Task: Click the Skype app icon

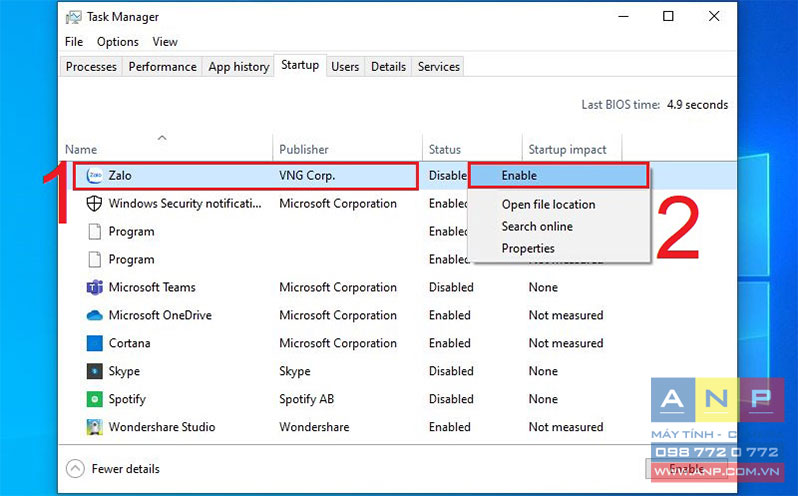Action: 94,371
